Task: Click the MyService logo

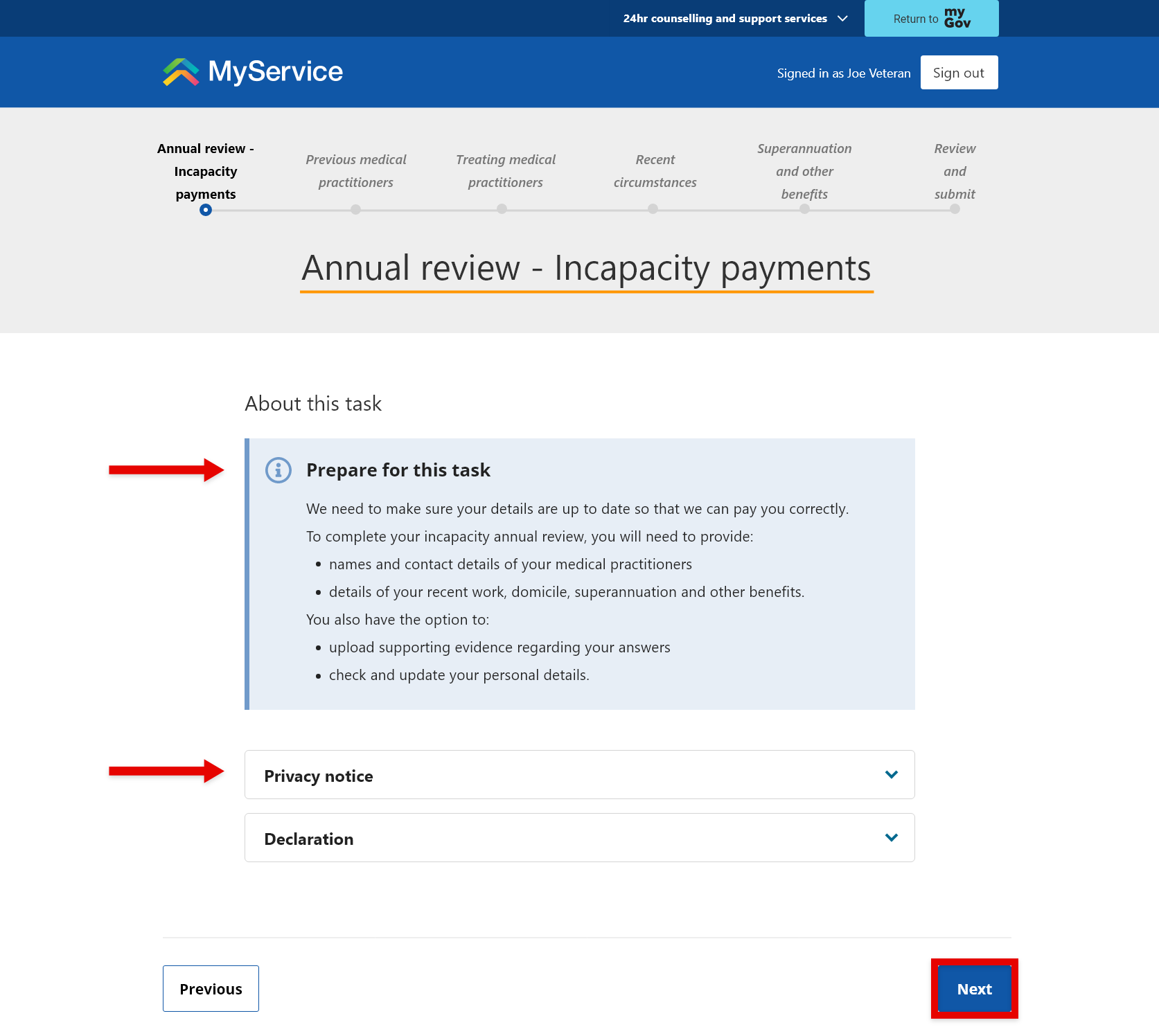Action: [251, 71]
